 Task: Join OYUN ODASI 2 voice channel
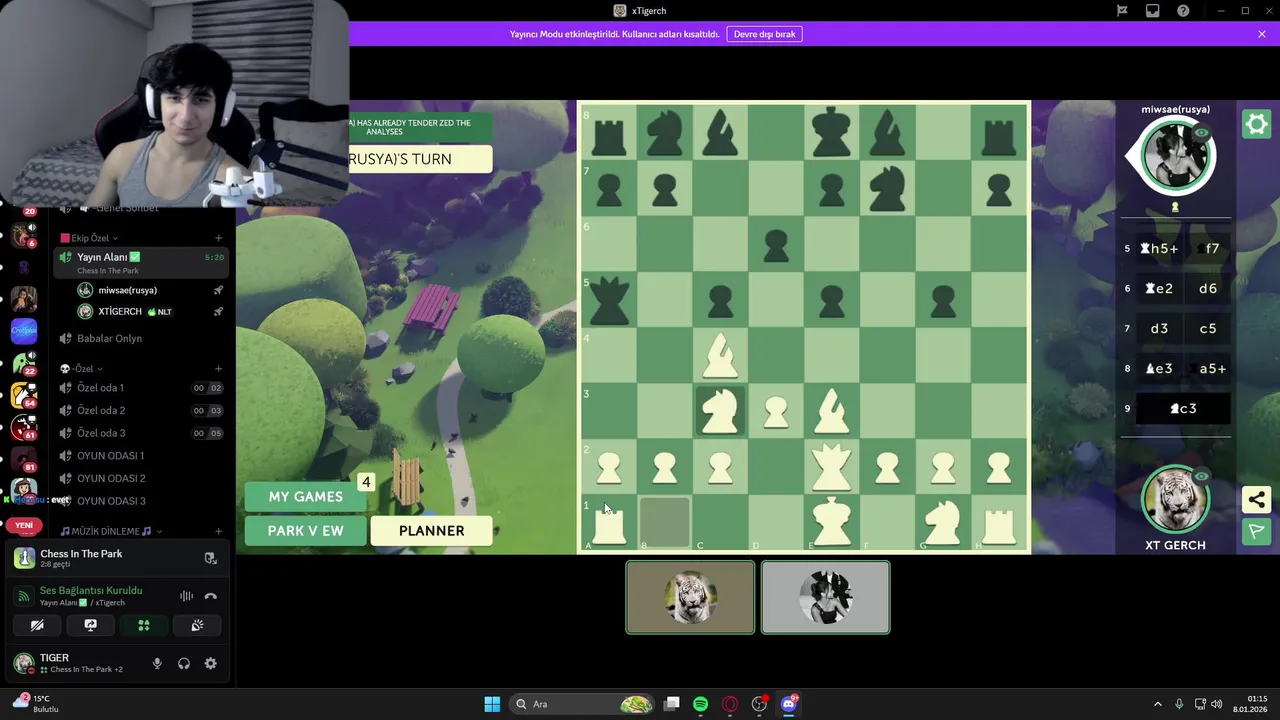pyautogui.click(x=142, y=478)
